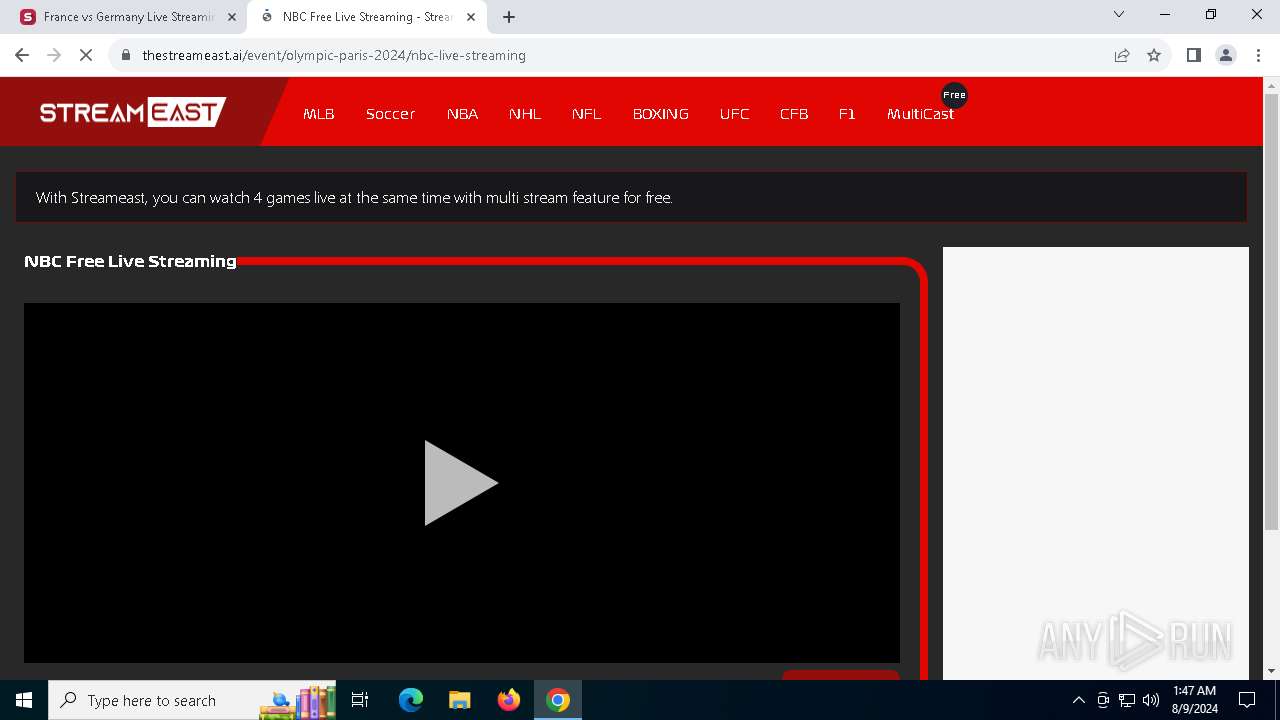Show hidden system tray icons
1280x720 pixels.
click(x=1078, y=700)
